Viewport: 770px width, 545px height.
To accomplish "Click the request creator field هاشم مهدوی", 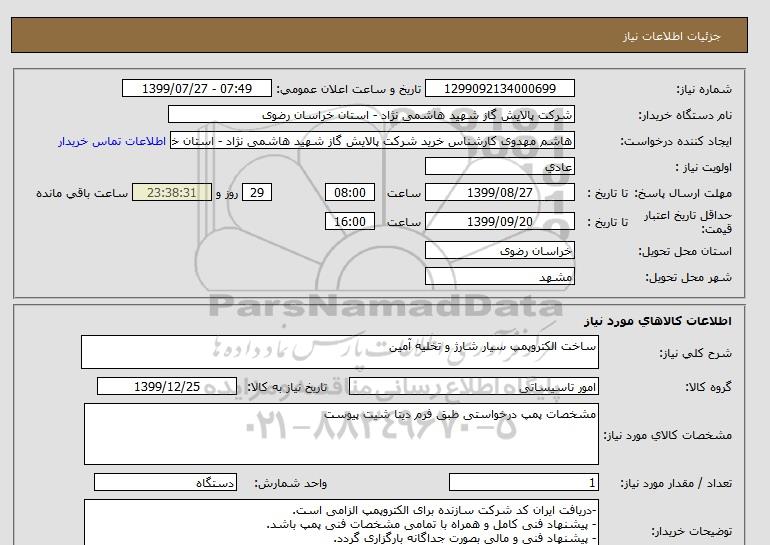I will pyautogui.click(x=372, y=140).
